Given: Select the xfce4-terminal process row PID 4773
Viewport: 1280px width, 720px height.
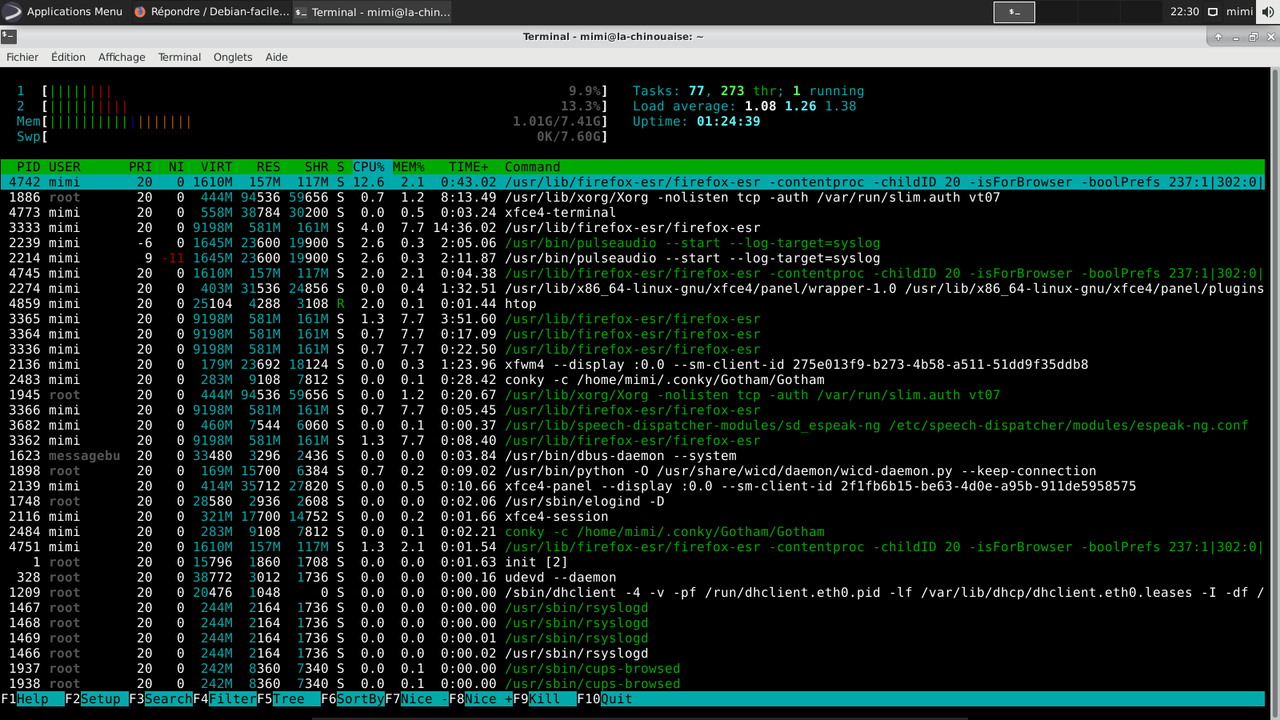Looking at the screenshot, I should (x=632, y=213).
